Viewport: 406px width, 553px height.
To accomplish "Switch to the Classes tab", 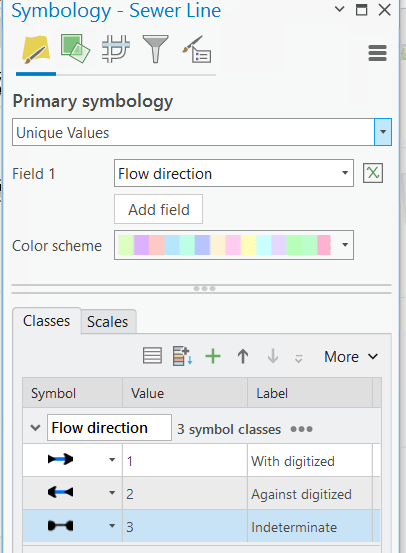I will point(47,321).
